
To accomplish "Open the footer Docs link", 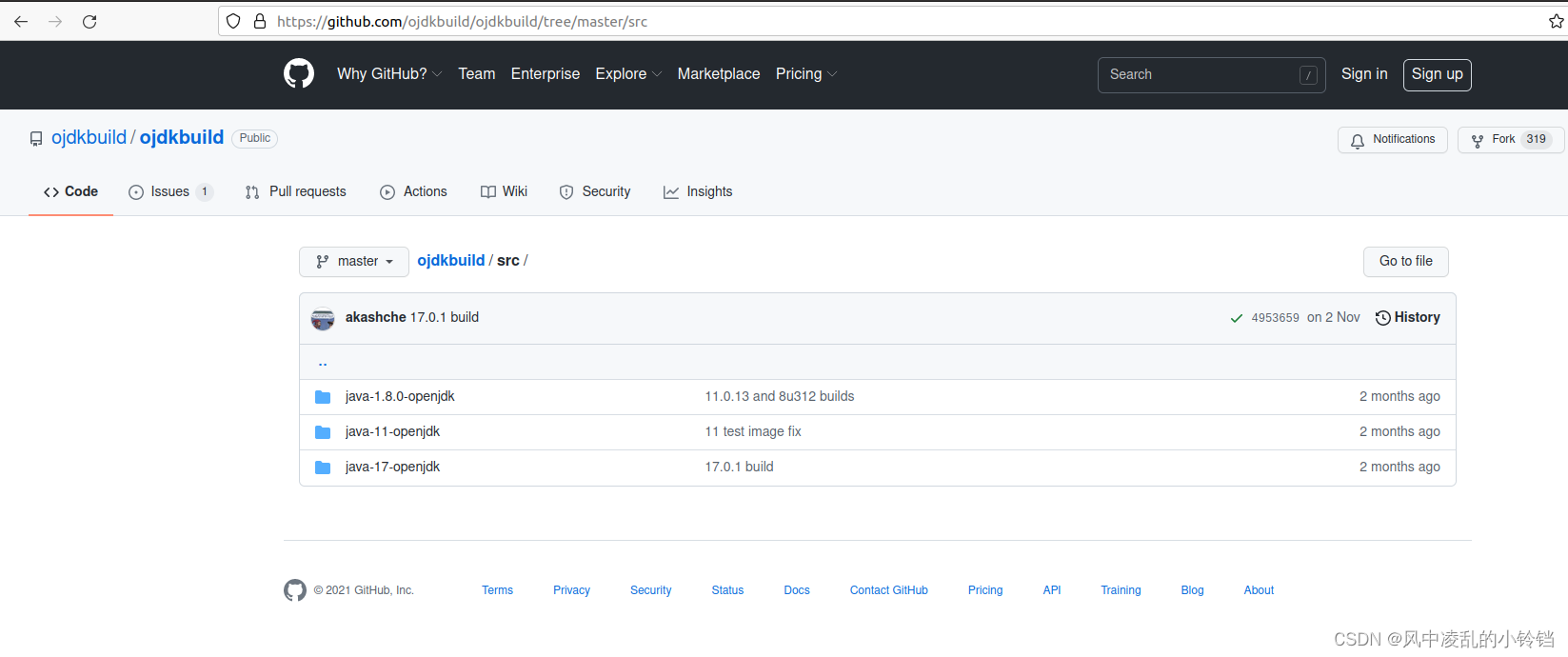I will tap(797, 590).
